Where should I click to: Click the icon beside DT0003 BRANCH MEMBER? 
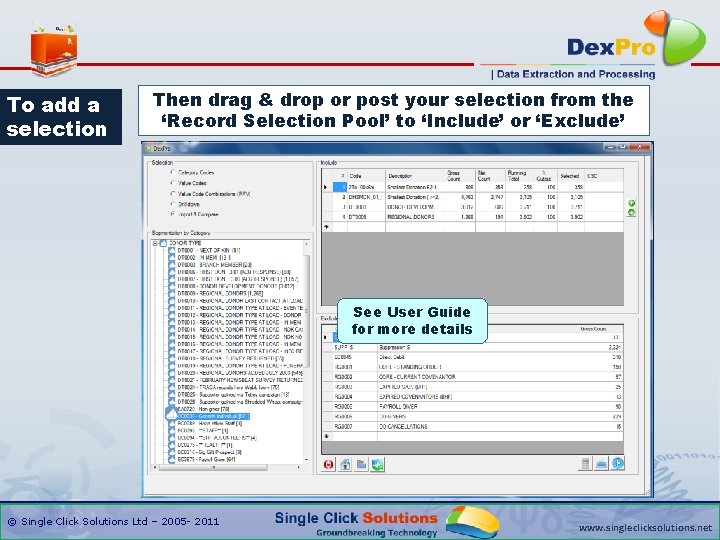(172, 264)
